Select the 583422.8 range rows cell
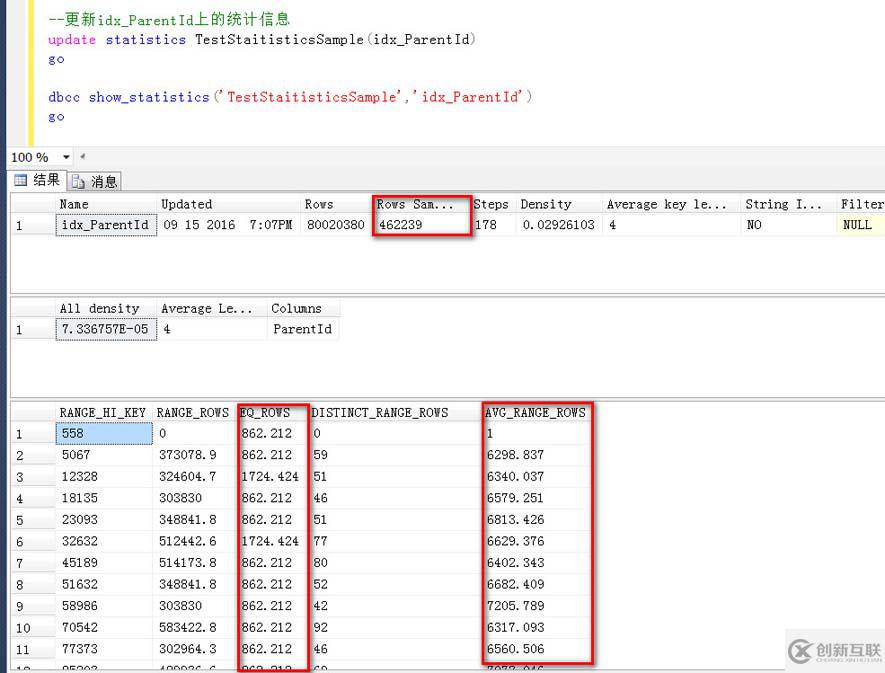 (195, 627)
